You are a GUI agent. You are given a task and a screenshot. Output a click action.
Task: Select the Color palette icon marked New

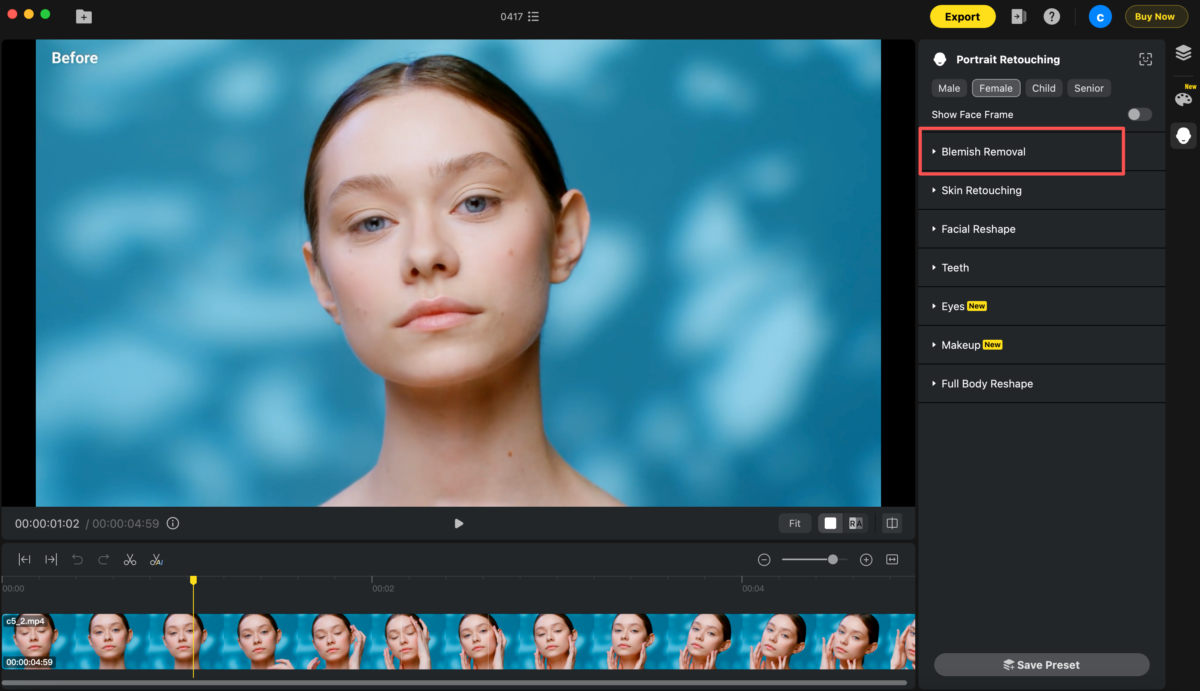(x=1184, y=97)
